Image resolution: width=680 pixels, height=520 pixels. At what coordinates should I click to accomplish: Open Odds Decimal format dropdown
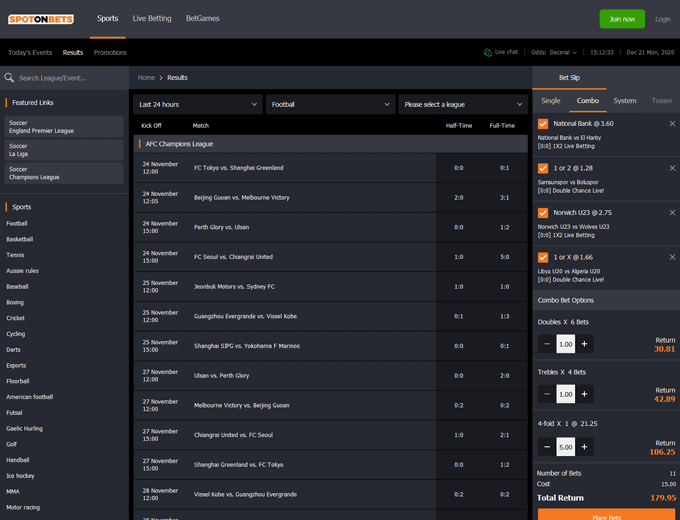click(x=554, y=52)
